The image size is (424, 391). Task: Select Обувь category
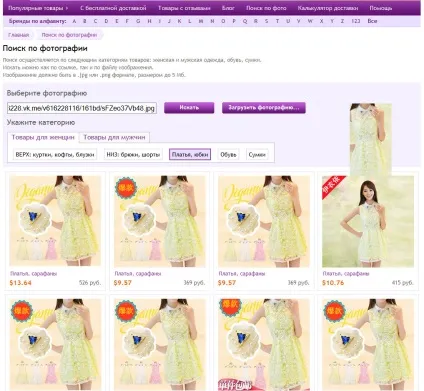pos(228,155)
